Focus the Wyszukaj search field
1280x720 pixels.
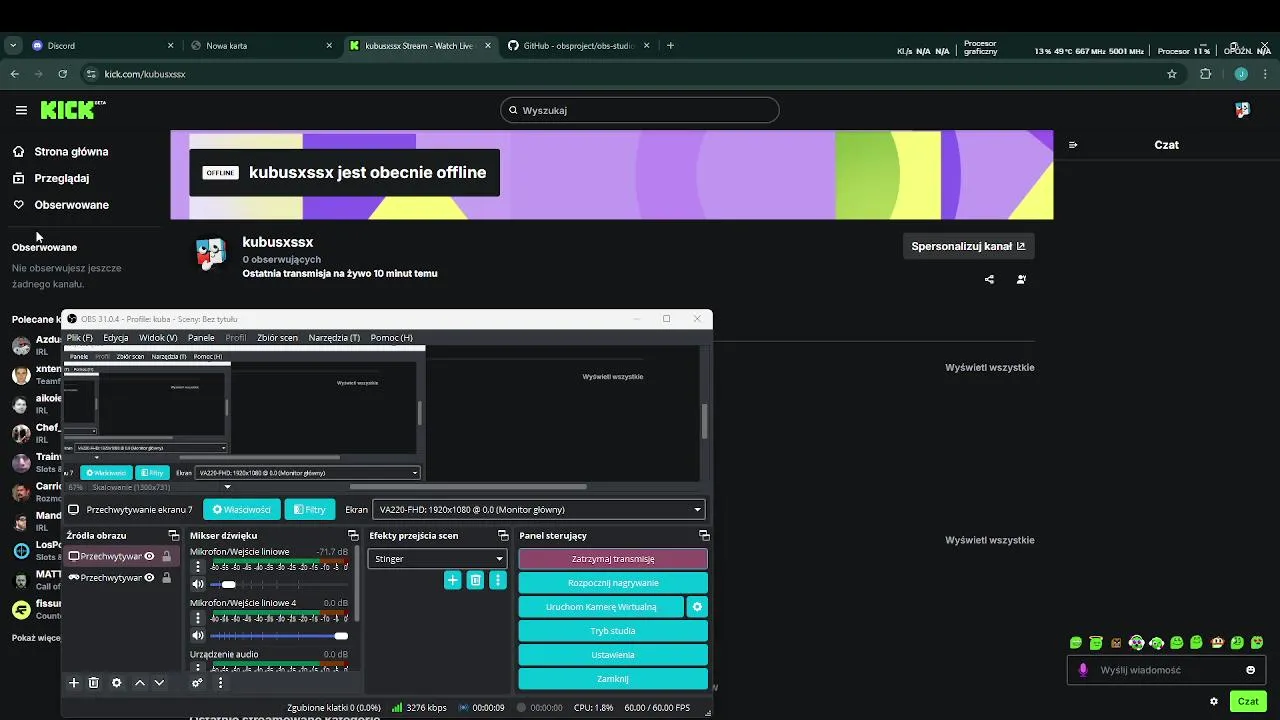coord(640,110)
